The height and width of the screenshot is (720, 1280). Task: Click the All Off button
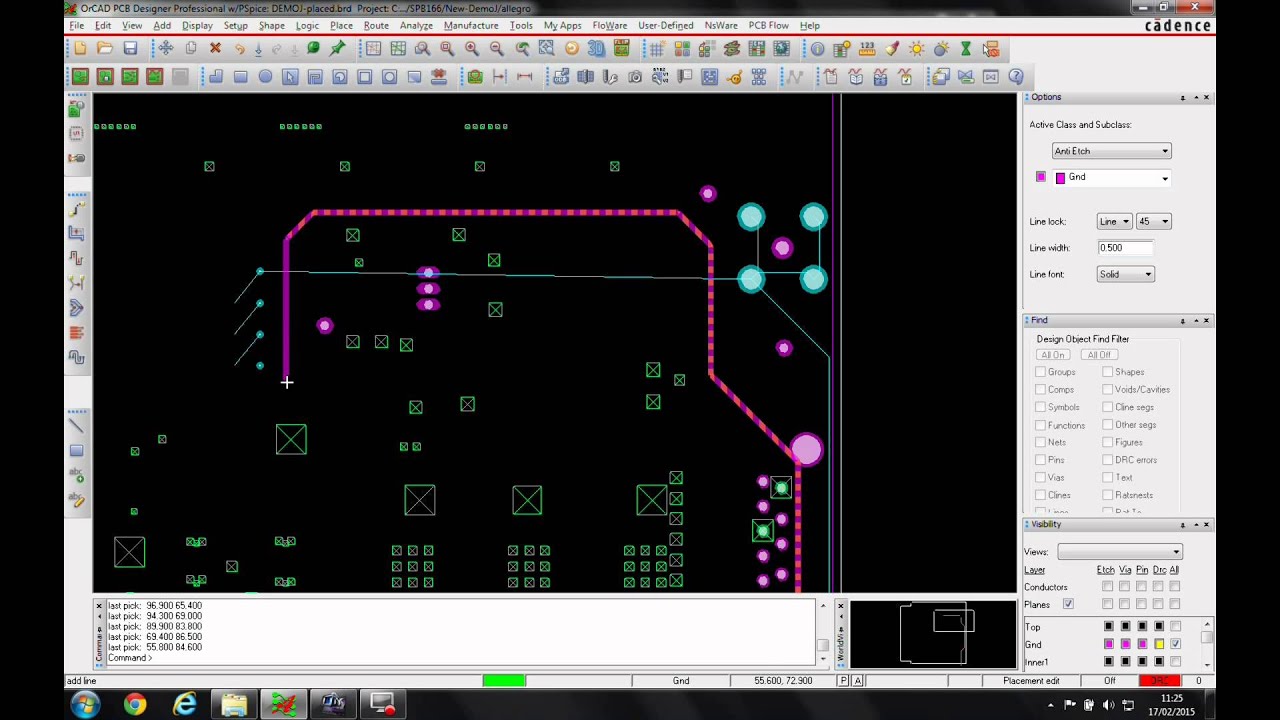tap(1099, 355)
